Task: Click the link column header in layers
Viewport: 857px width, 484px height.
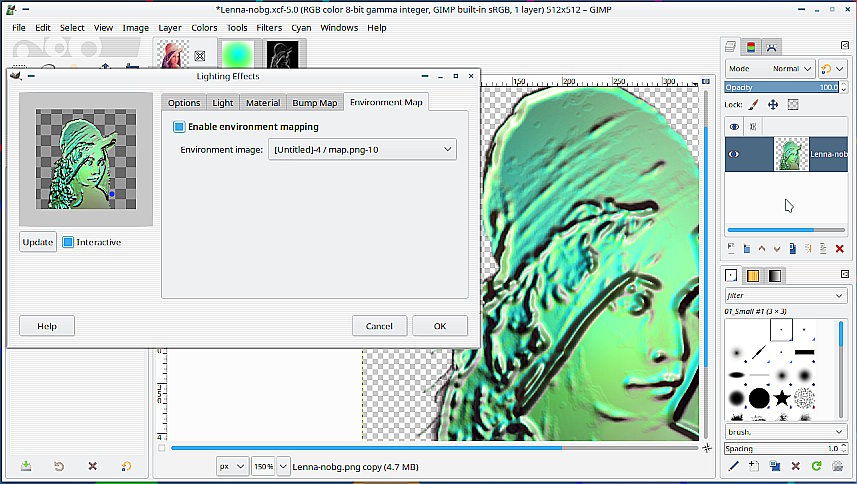Action: (x=753, y=127)
